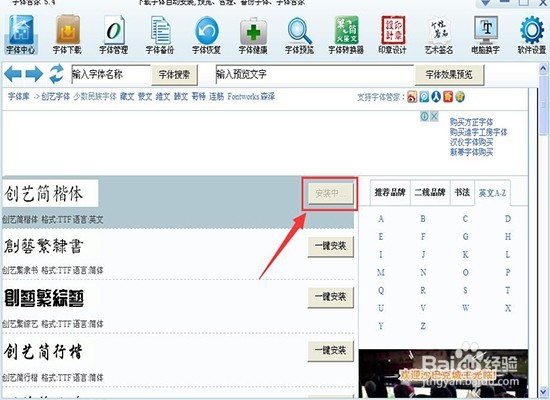550x400 pixels.
Task: Choose letter G in the index
Action: tap(465, 236)
